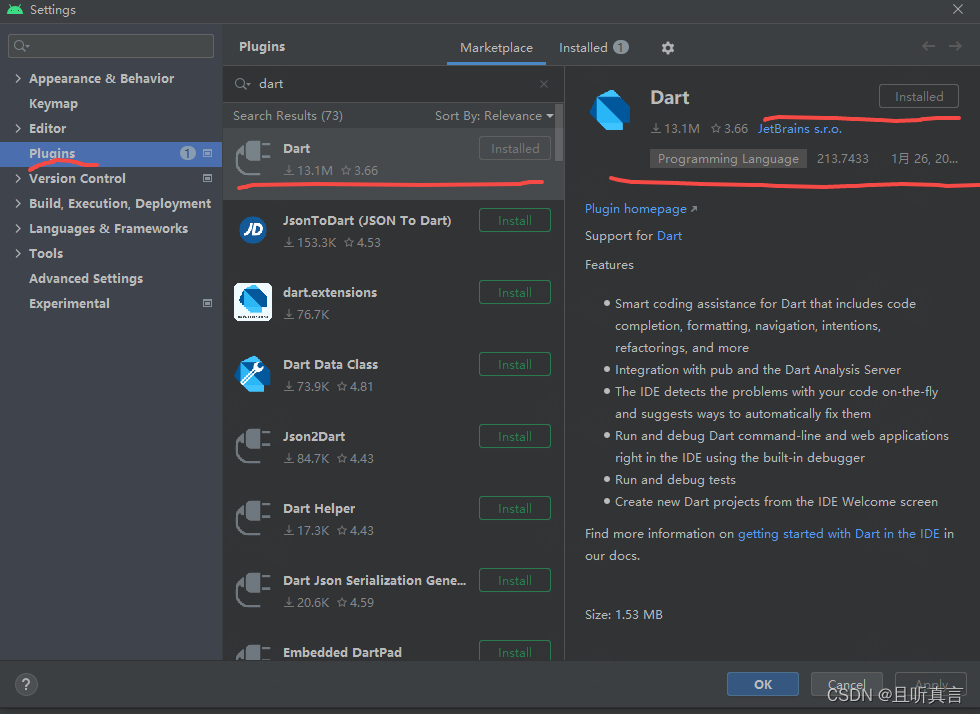The width and height of the screenshot is (980, 714).
Task: Open the Sort By Relevance dropdown
Action: pyautogui.click(x=494, y=116)
